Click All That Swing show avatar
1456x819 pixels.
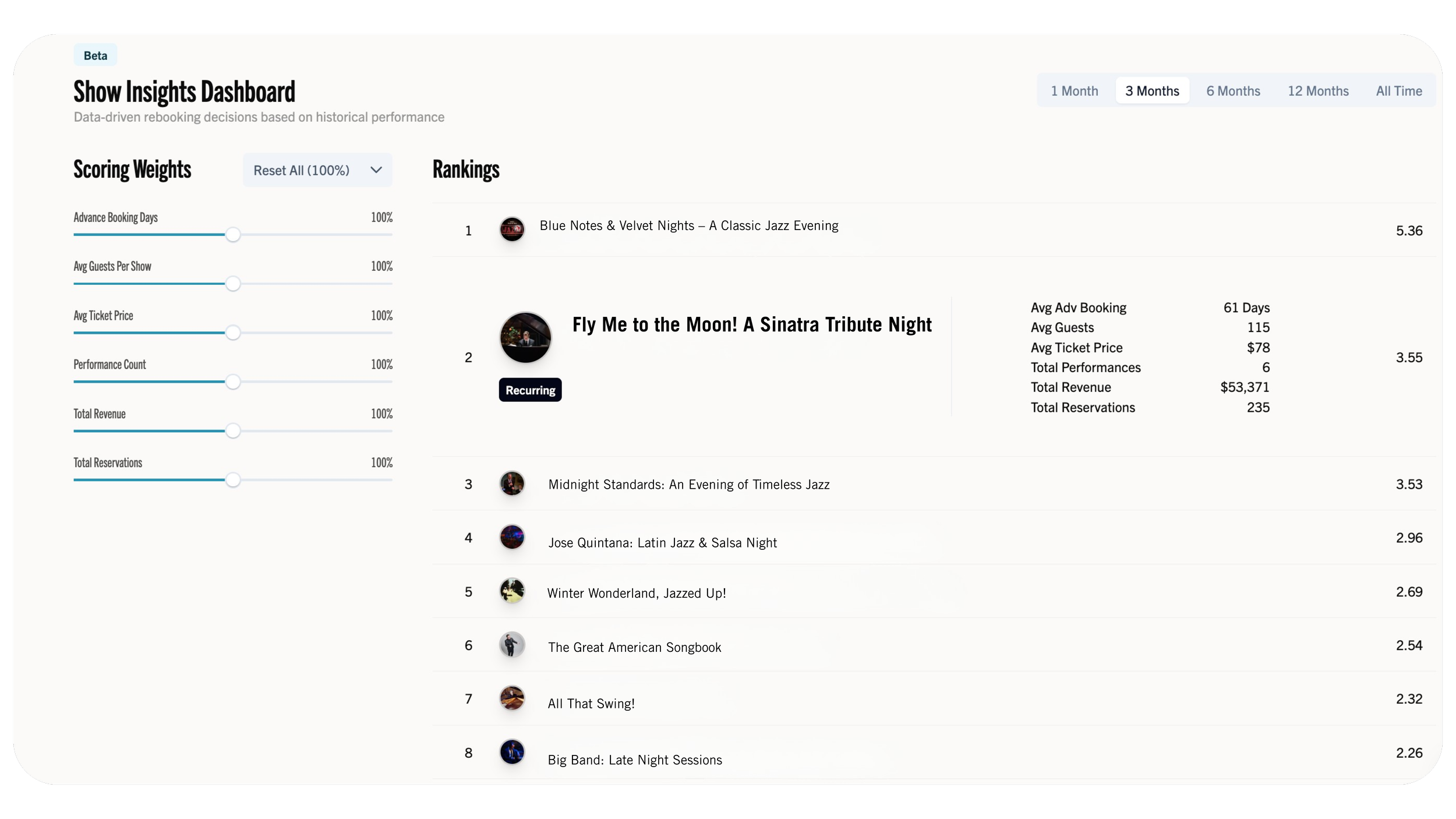[x=512, y=698]
